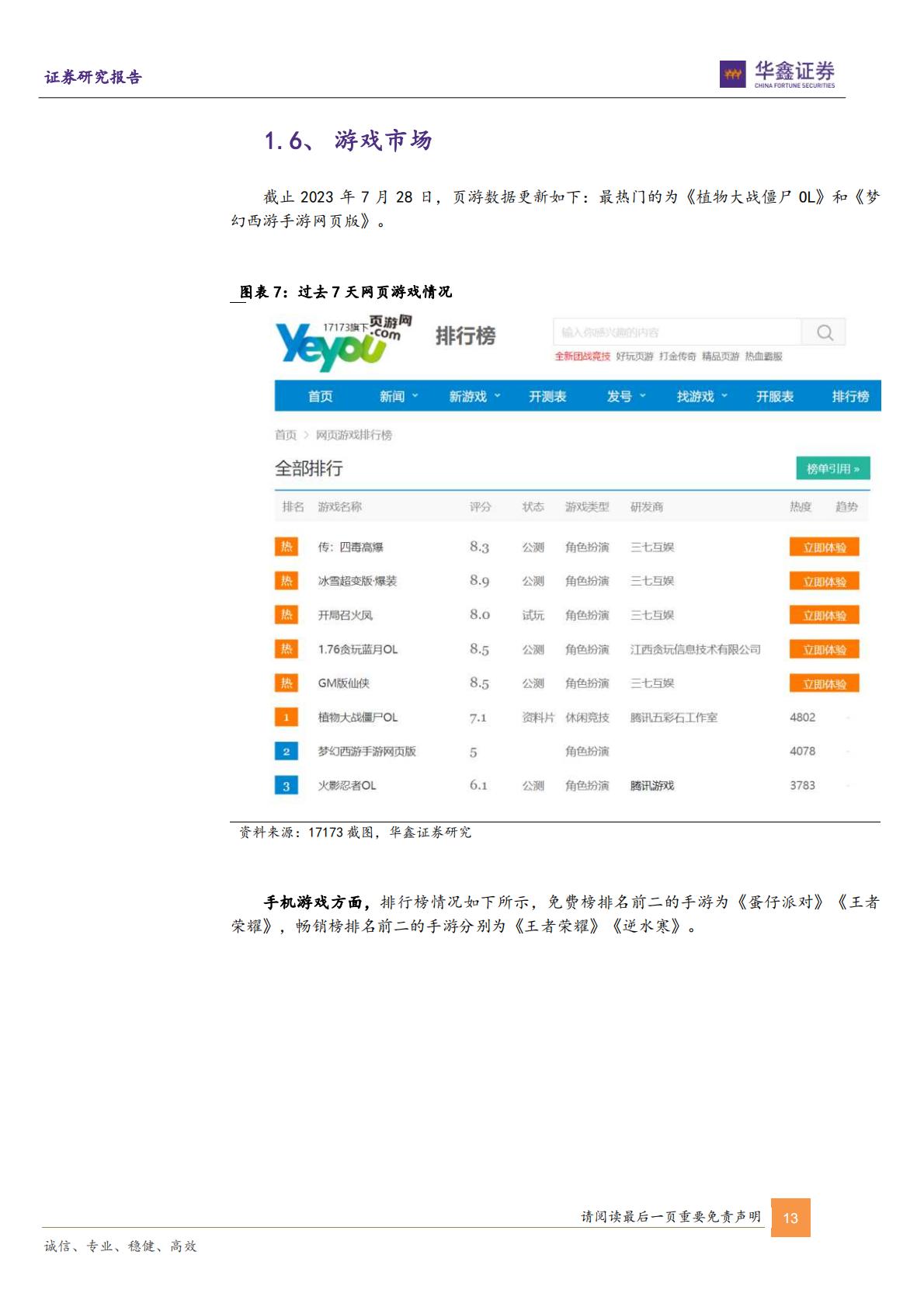
Task: Open game 冰雪超变版-爆装
Action: (357, 582)
